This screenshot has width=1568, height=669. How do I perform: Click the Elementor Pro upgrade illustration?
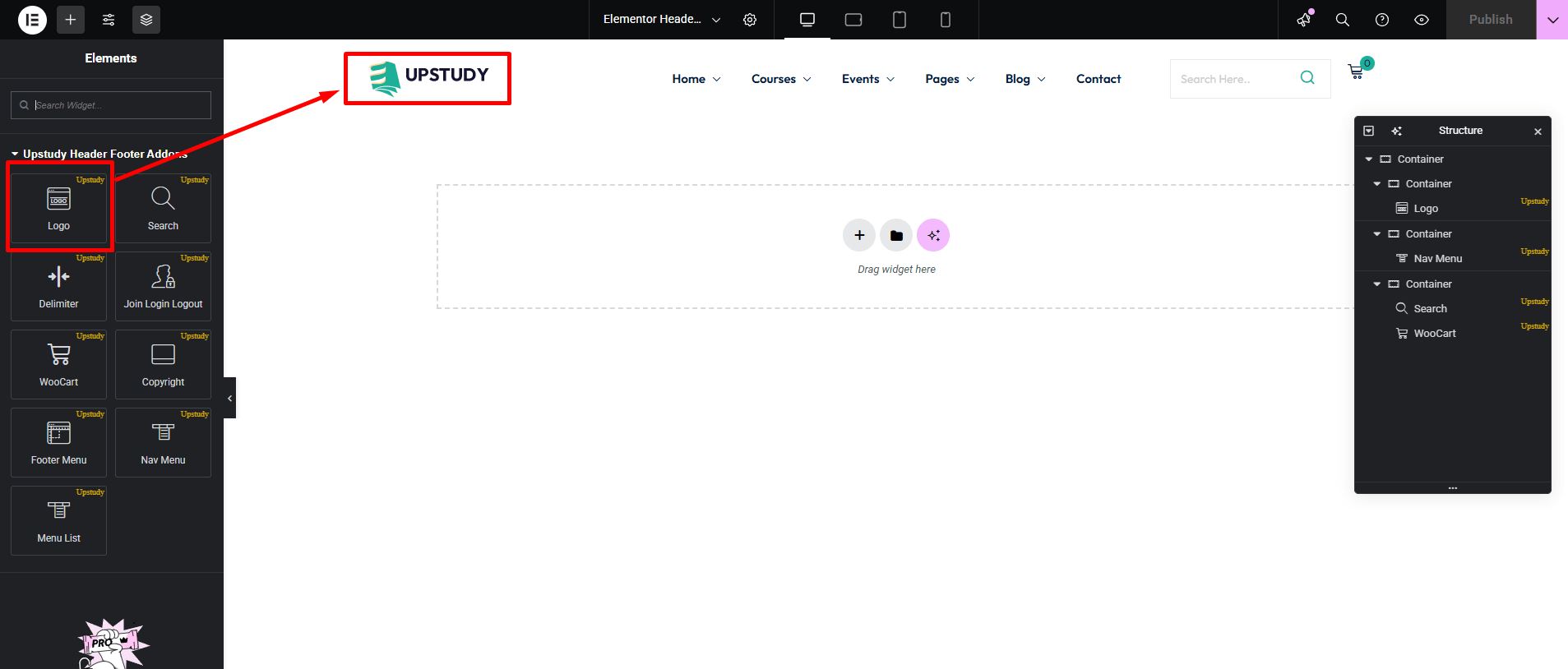(x=113, y=644)
